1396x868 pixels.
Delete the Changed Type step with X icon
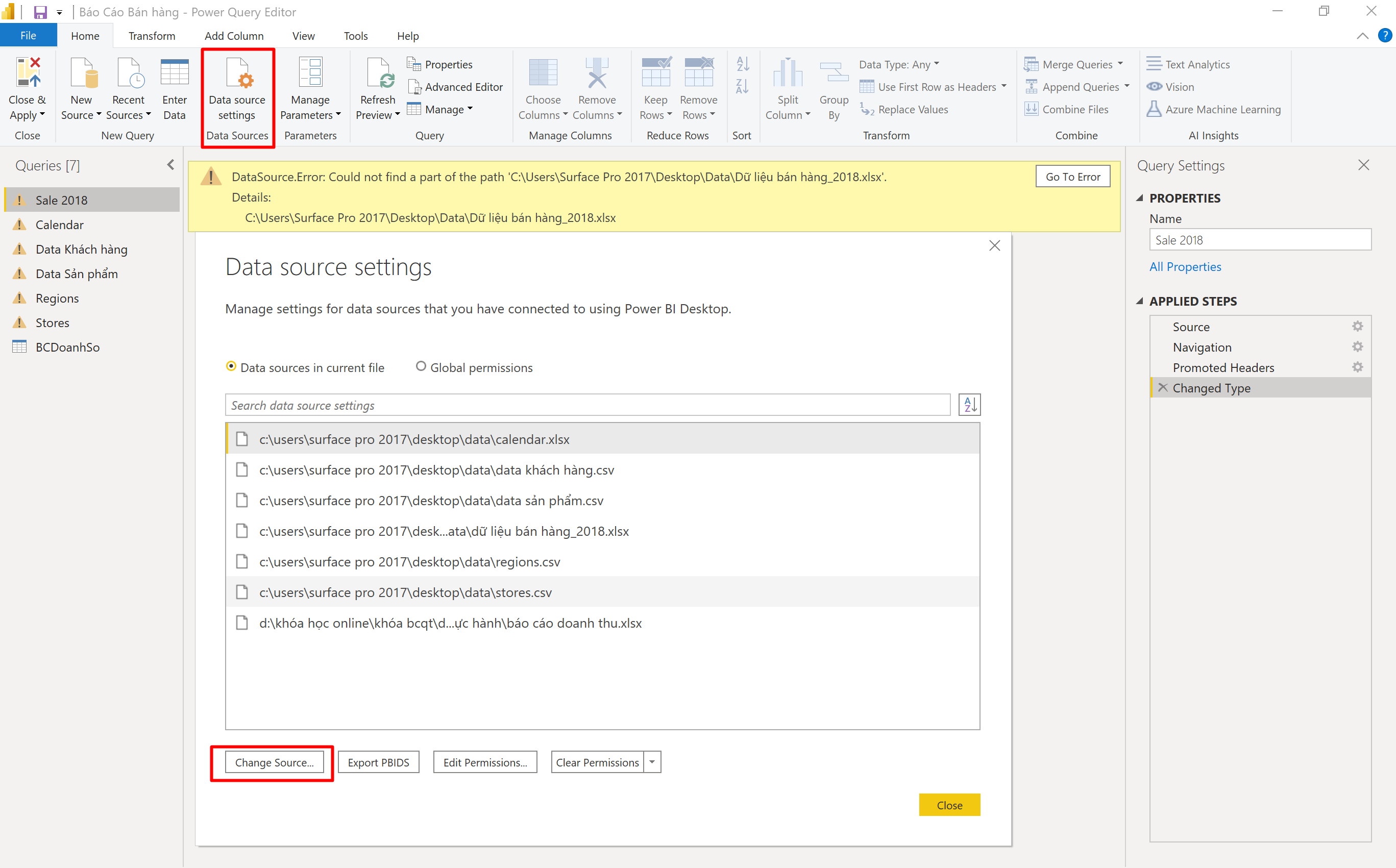[1163, 387]
